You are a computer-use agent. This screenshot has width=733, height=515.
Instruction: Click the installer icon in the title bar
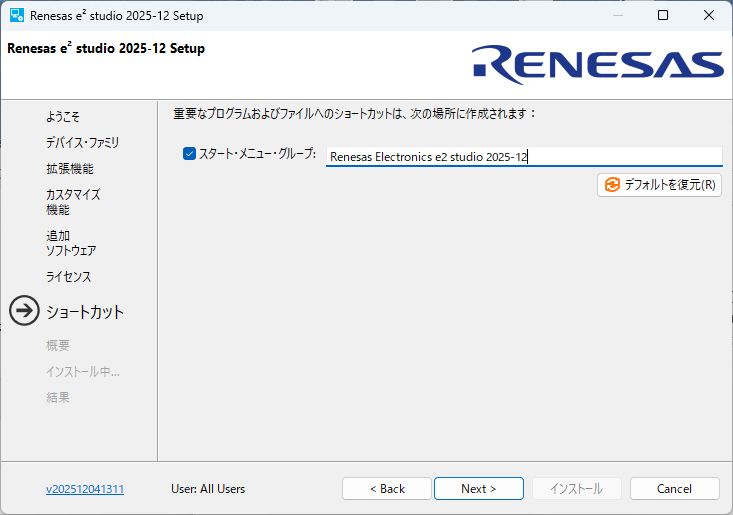[17, 16]
